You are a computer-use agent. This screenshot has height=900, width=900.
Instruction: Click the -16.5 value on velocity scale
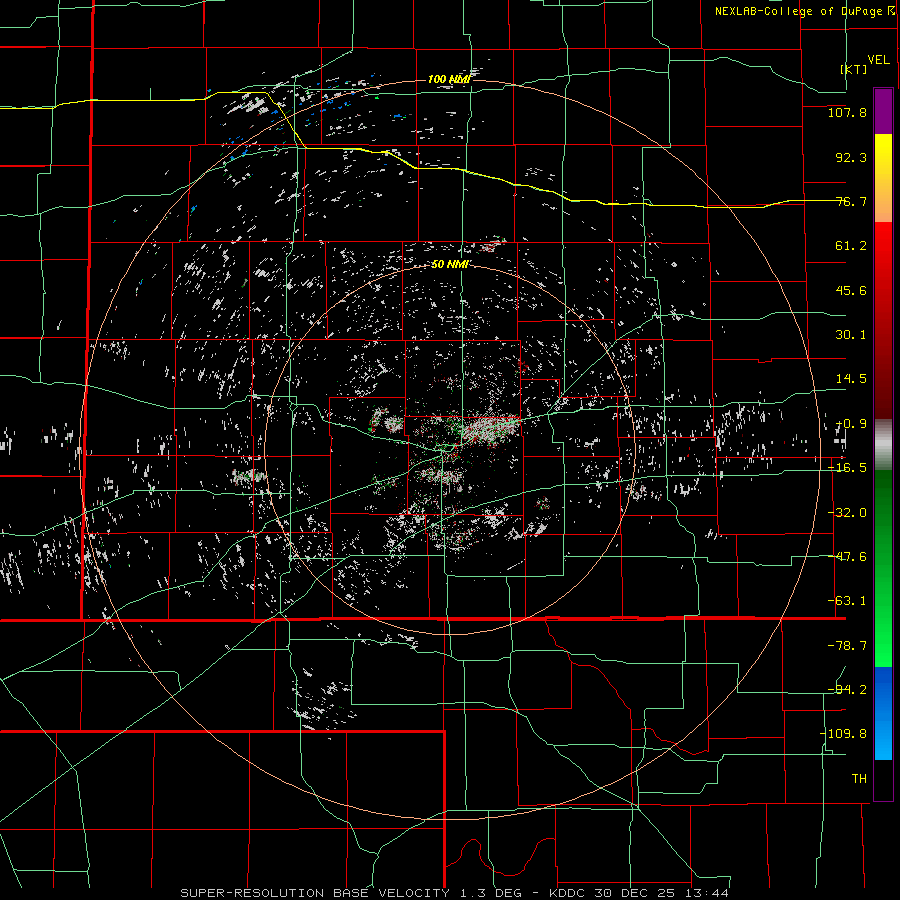point(847,468)
